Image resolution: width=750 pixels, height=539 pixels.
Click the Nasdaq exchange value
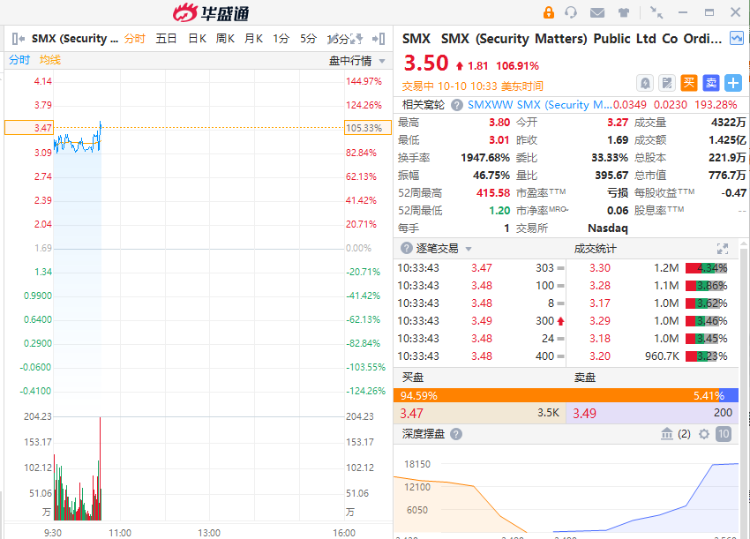[607, 228]
